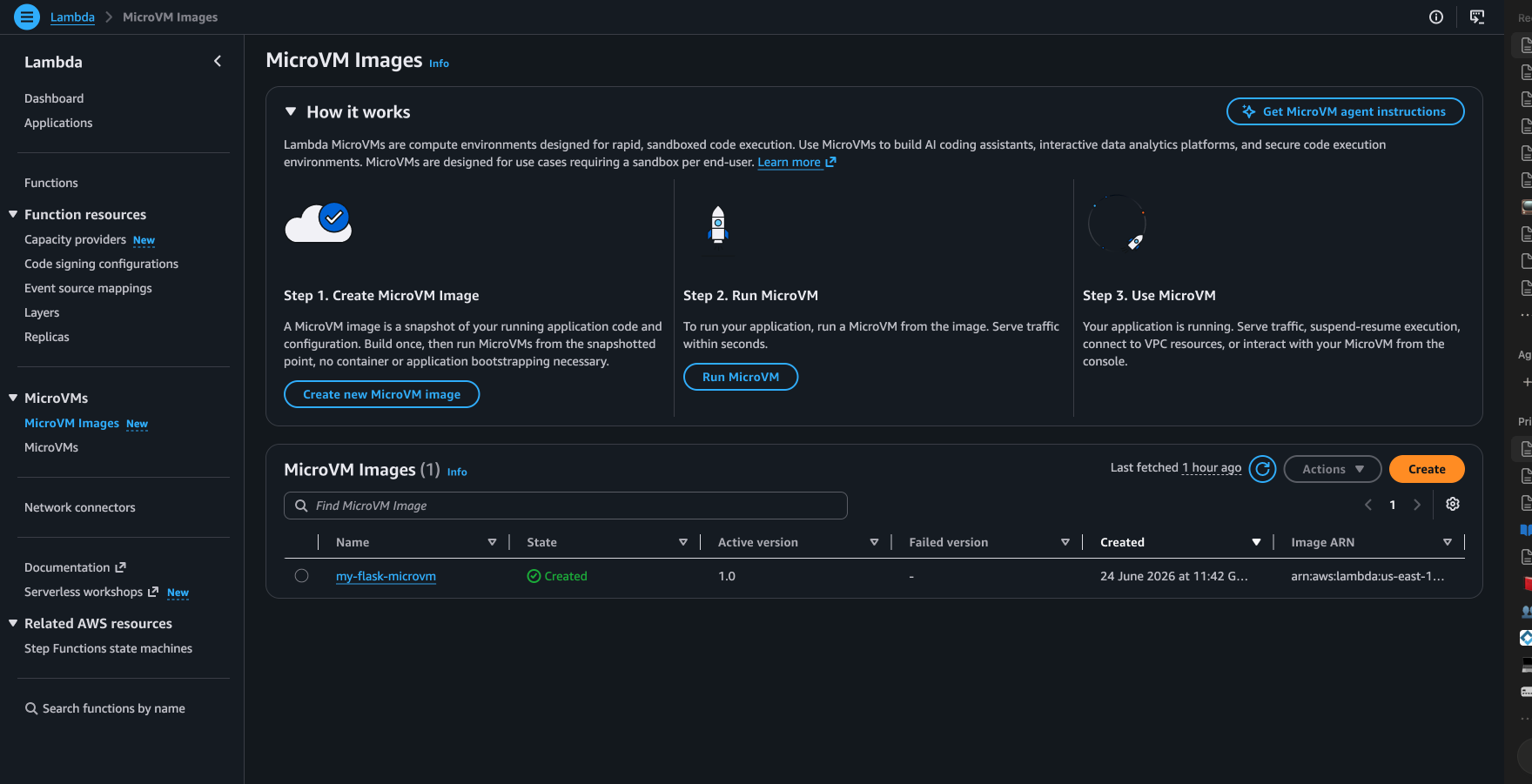Viewport: 1532px width, 784px height.
Task: Refresh the MicroVM Images table
Action: tap(1262, 469)
